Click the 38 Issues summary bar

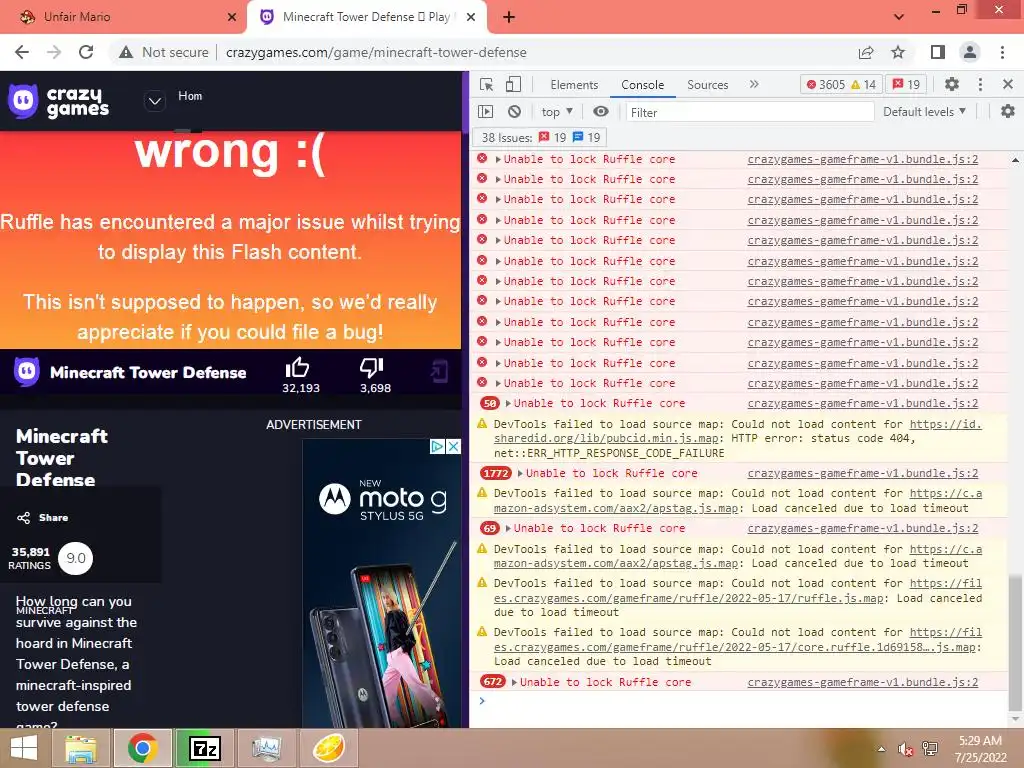(540, 137)
